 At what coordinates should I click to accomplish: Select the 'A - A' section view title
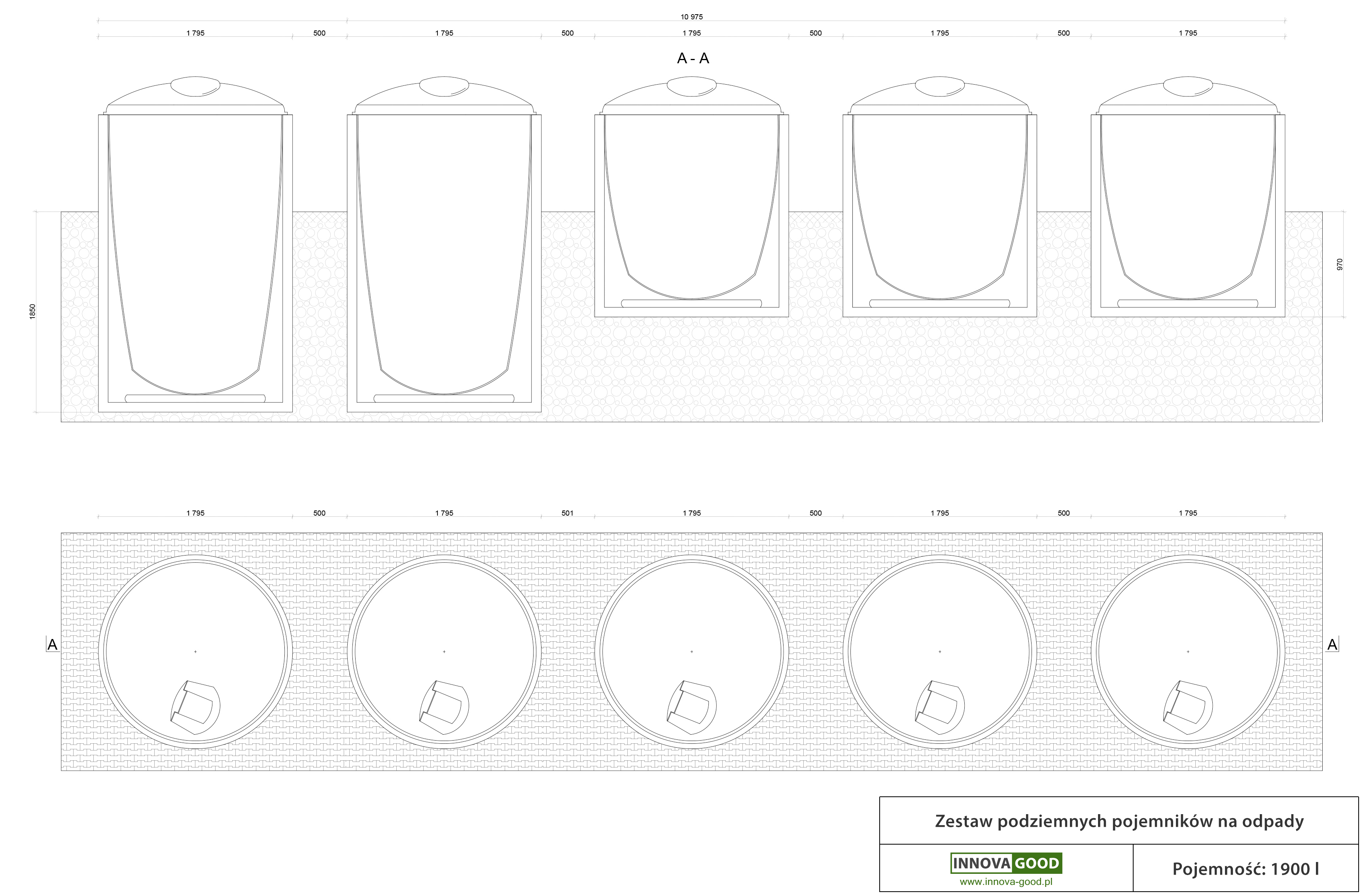click(693, 59)
